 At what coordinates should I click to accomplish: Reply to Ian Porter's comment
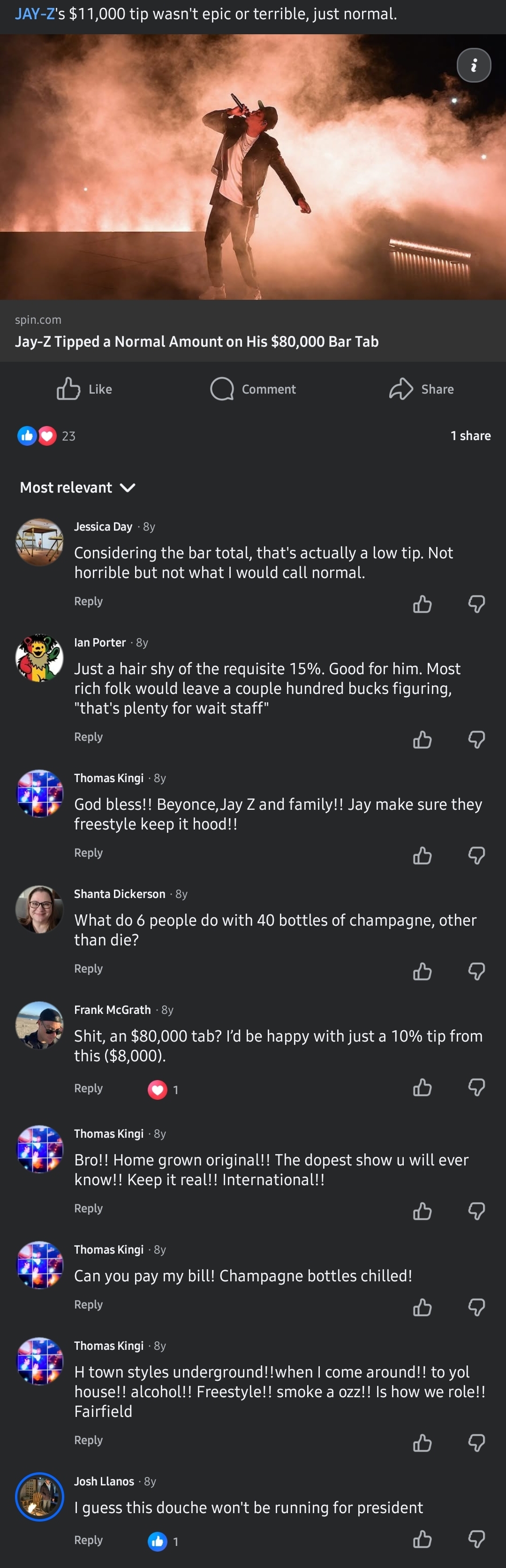pyautogui.click(x=88, y=737)
